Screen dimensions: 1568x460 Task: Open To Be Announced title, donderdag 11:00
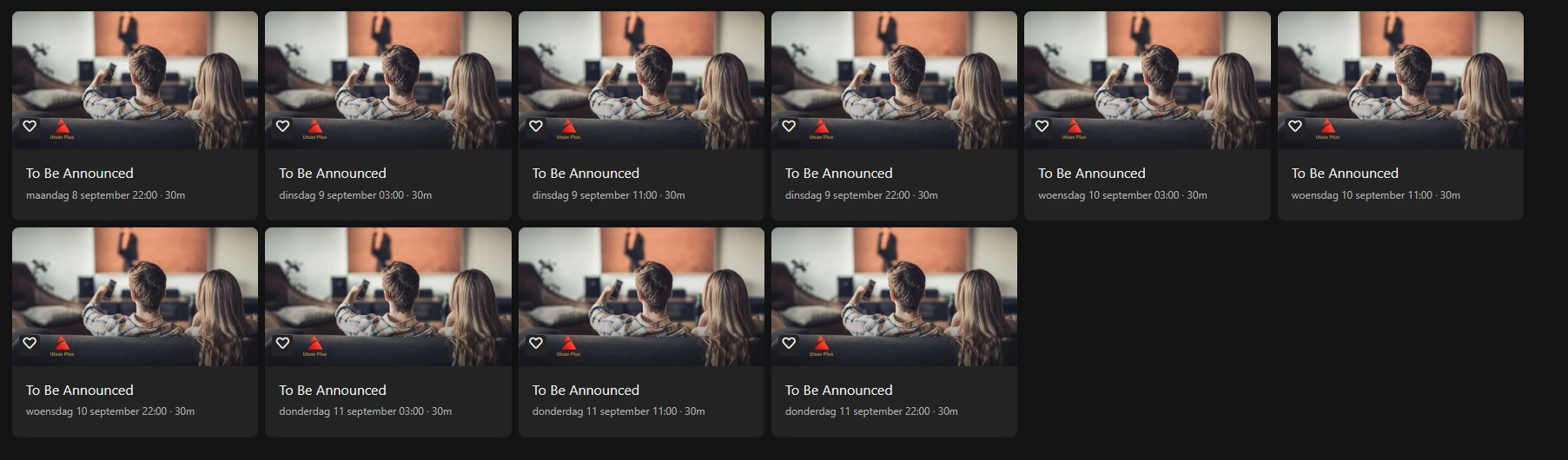click(x=586, y=391)
